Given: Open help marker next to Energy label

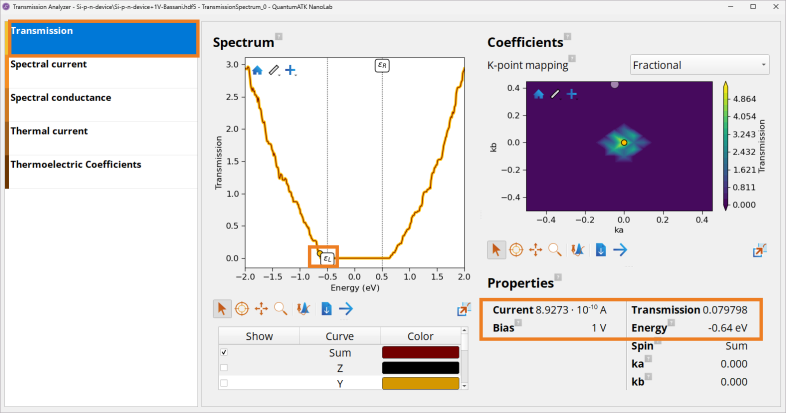Looking at the screenshot, I should 671,322.
